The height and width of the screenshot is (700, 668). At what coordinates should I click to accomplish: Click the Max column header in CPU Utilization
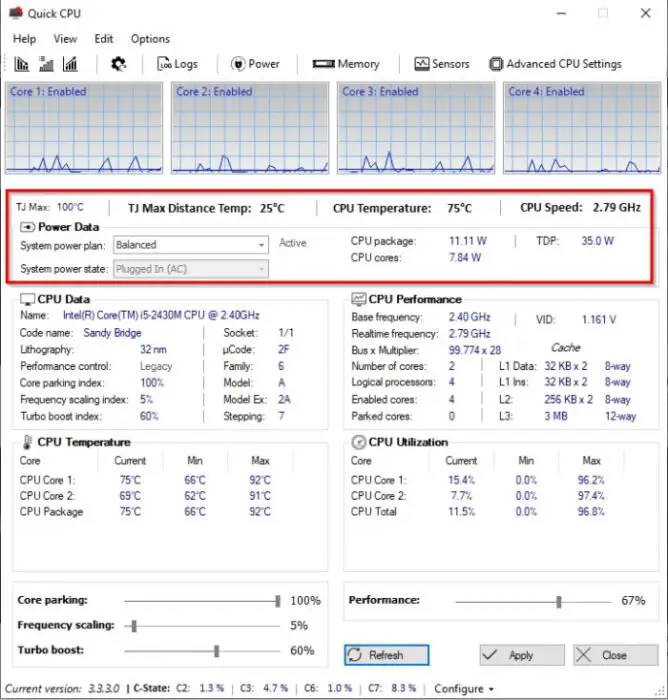point(591,460)
